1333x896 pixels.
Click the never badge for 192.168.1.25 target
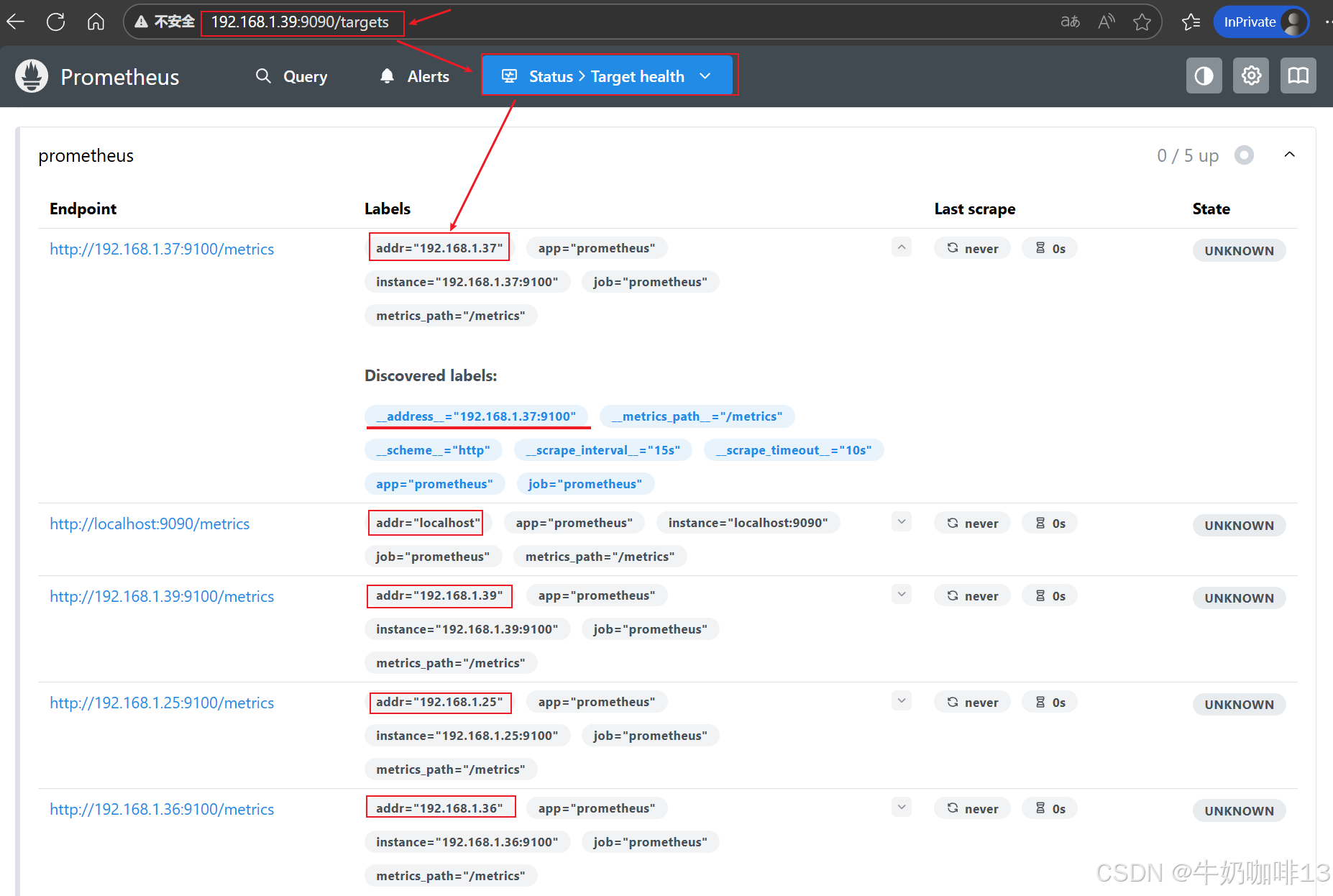pyautogui.click(x=972, y=703)
